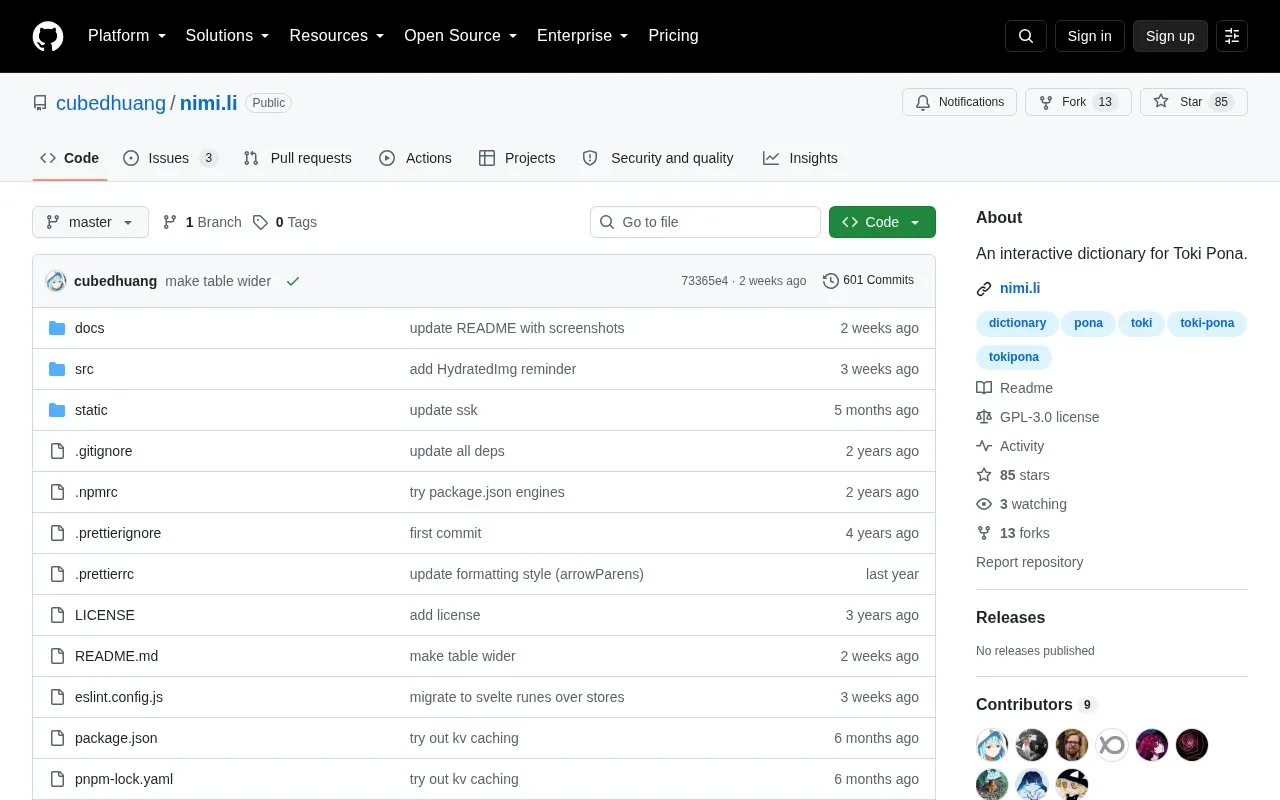Open commit message "migrate to svelte runes over stores"
Screen dimensions: 1280x800
(517, 697)
